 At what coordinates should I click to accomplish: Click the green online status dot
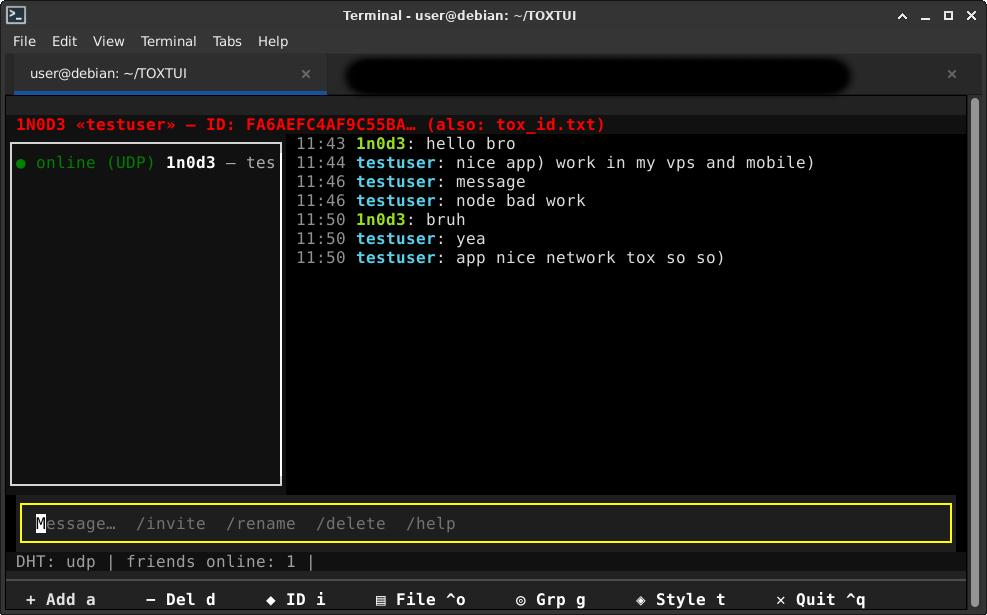click(21, 164)
